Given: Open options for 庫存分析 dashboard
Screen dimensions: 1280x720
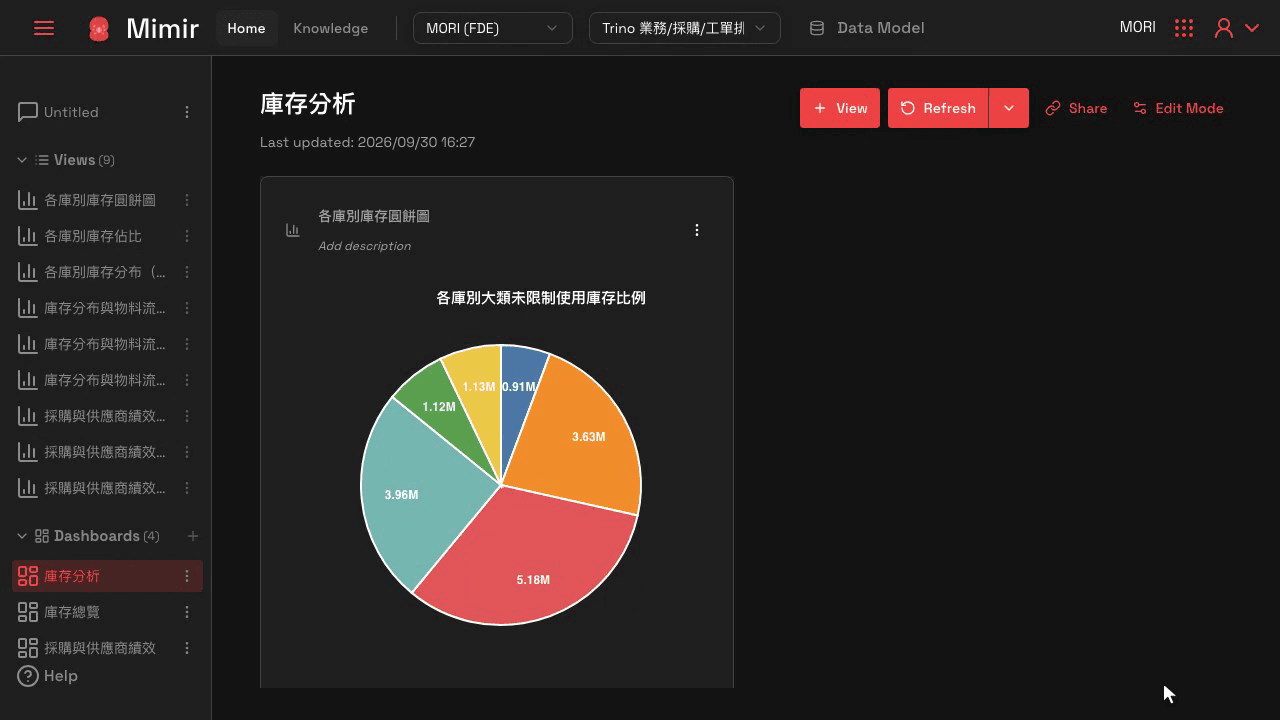Looking at the screenshot, I should pos(187,576).
